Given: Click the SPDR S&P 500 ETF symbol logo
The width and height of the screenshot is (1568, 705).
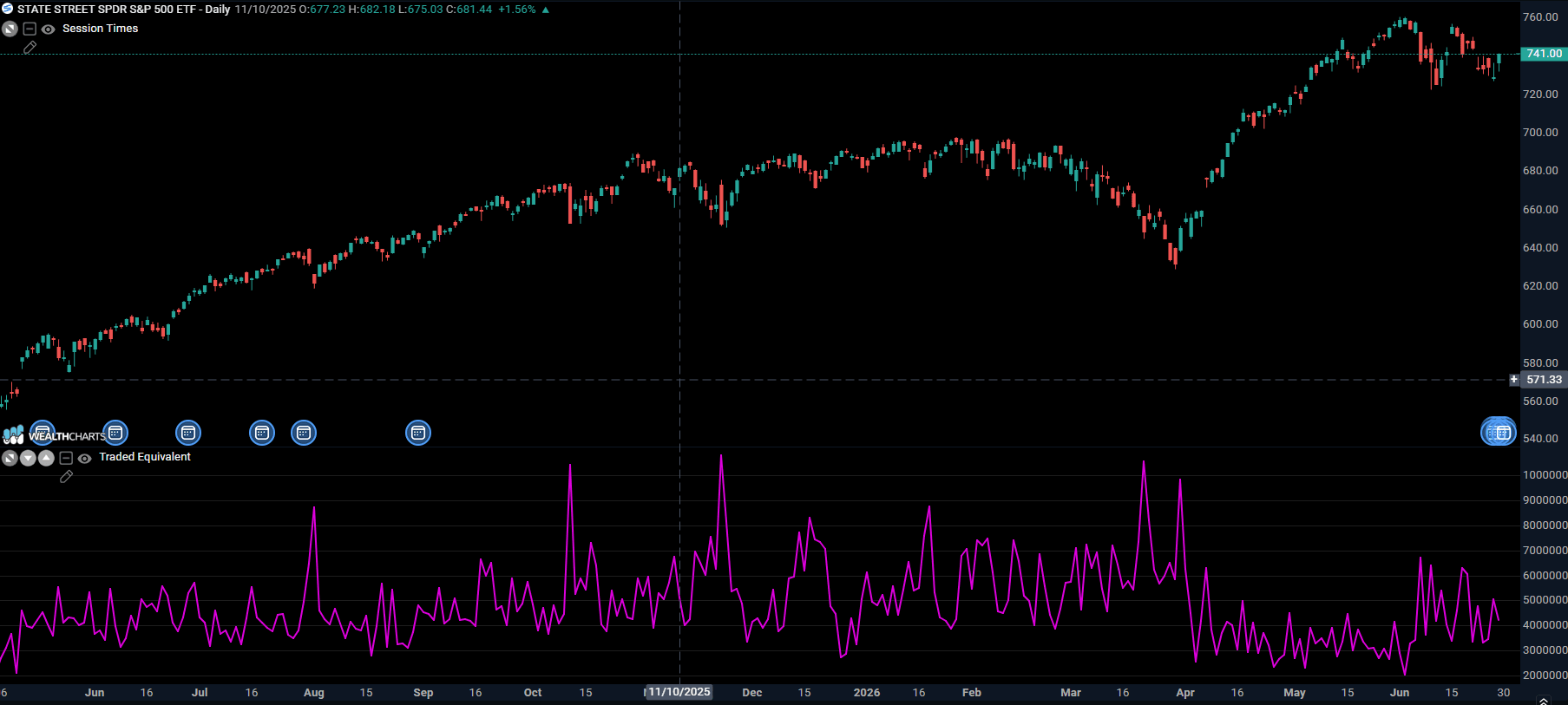Looking at the screenshot, I should coord(8,9).
